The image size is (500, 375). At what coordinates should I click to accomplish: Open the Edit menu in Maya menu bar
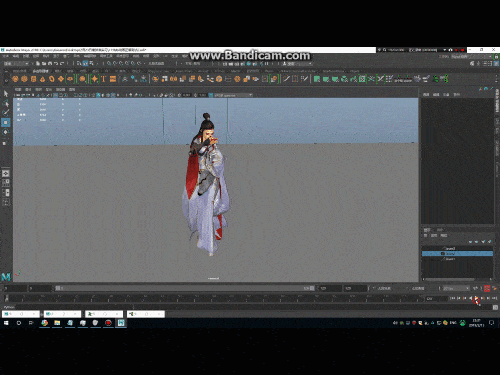point(16,57)
